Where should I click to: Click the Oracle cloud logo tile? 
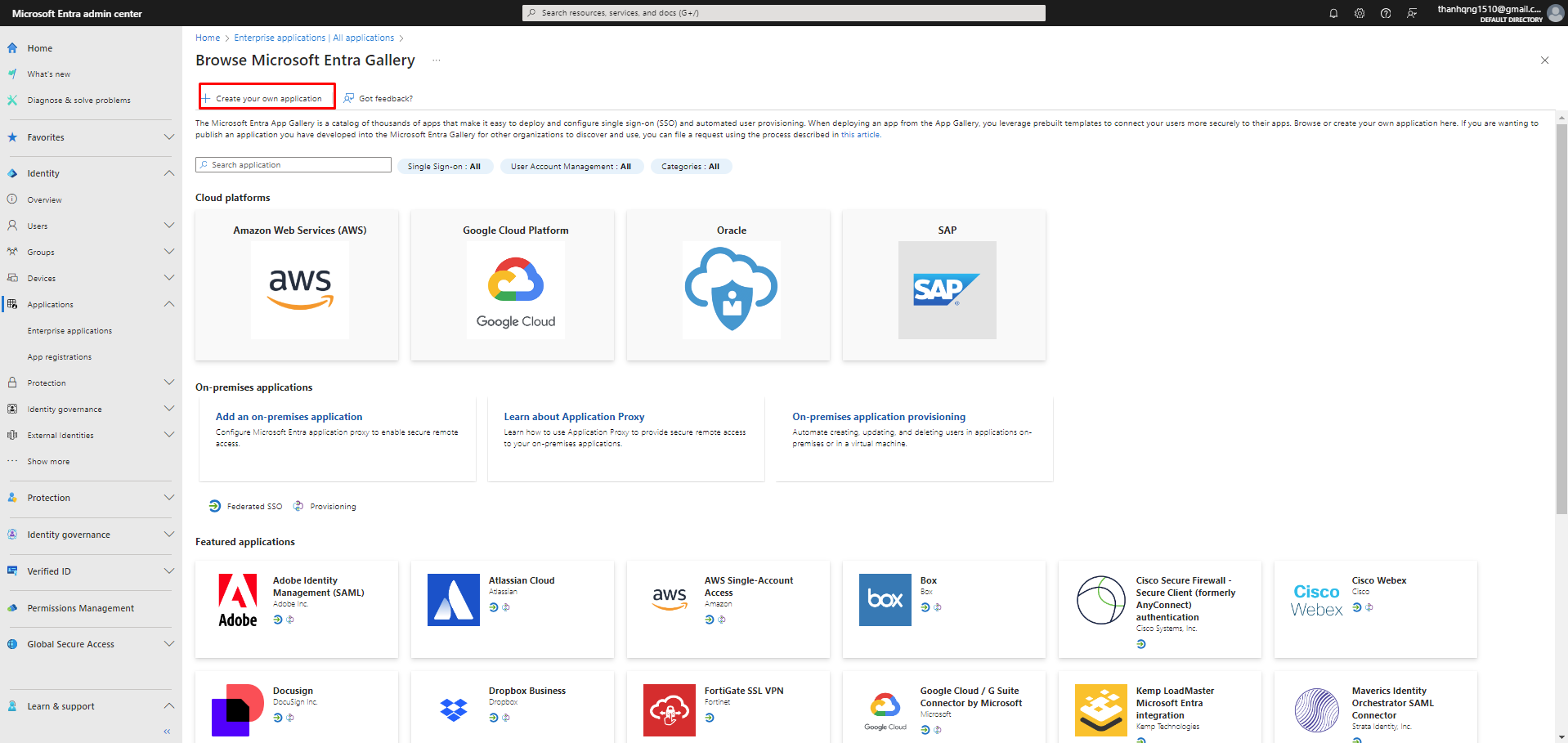(x=732, y=290)
